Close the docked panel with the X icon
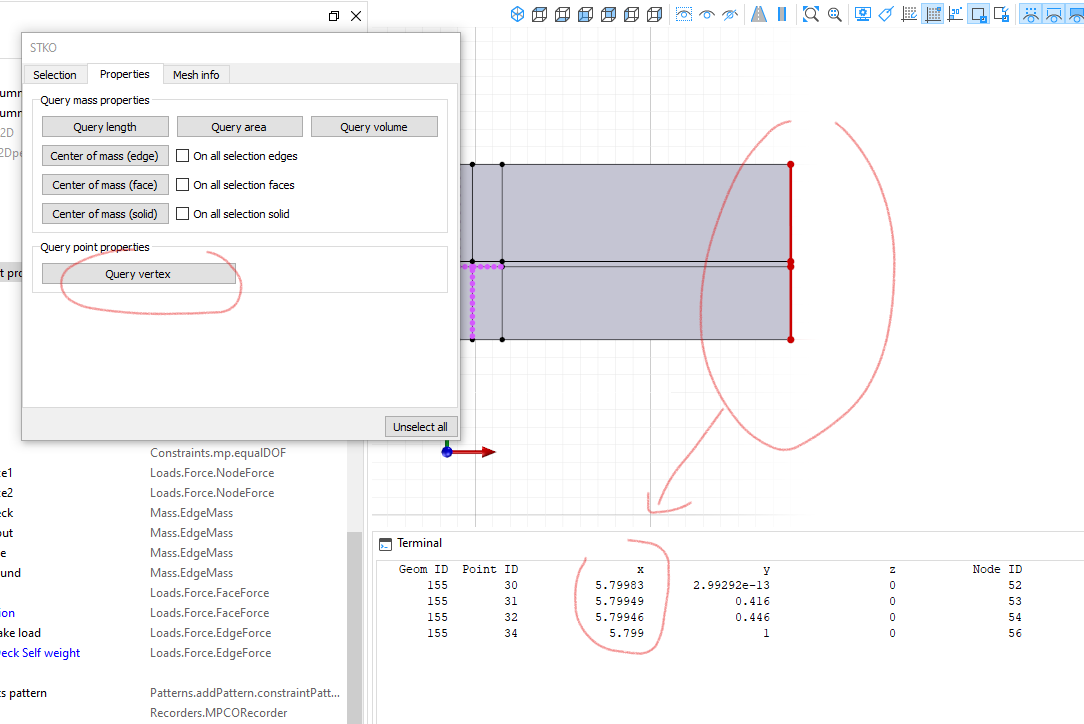 click(x=356, y=16)
